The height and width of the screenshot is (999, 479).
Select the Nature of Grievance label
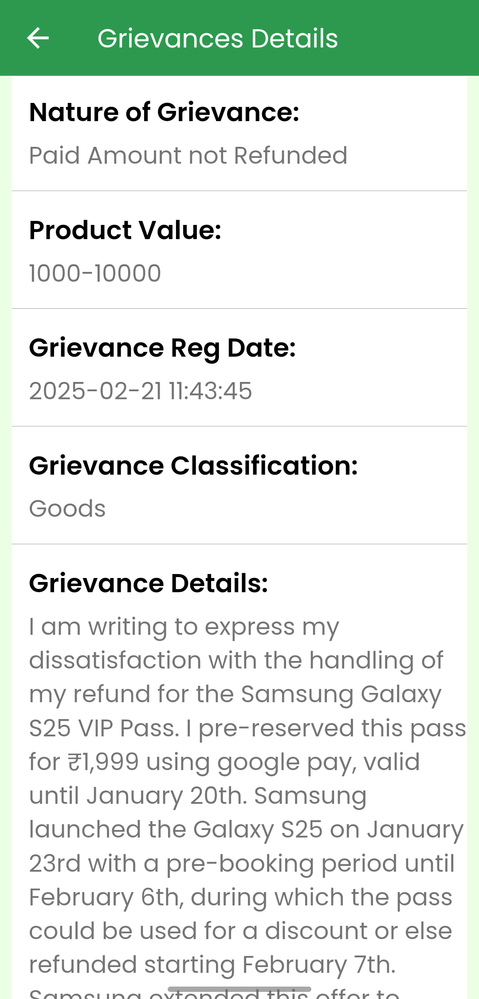164,112
